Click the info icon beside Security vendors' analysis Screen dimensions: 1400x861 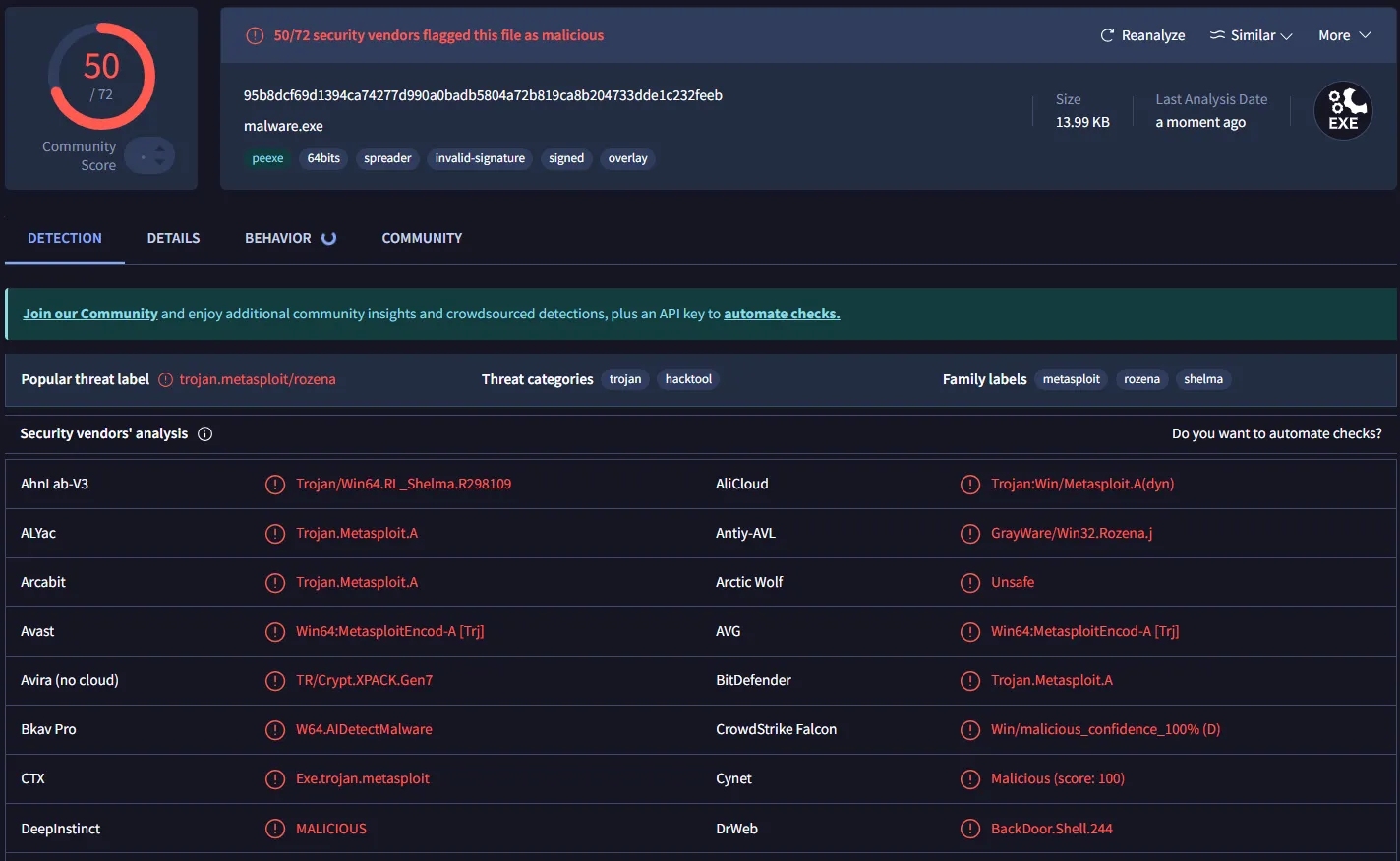pyautogui.click(x=204, y=433)
